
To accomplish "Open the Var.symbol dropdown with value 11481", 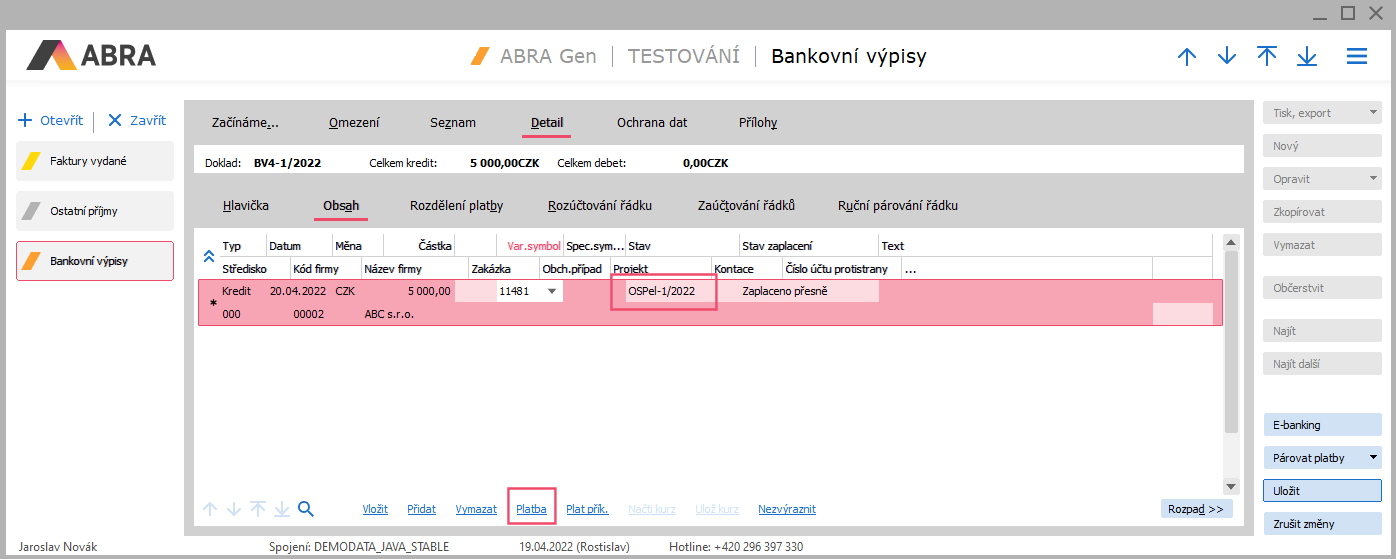I will coord(552,291).
